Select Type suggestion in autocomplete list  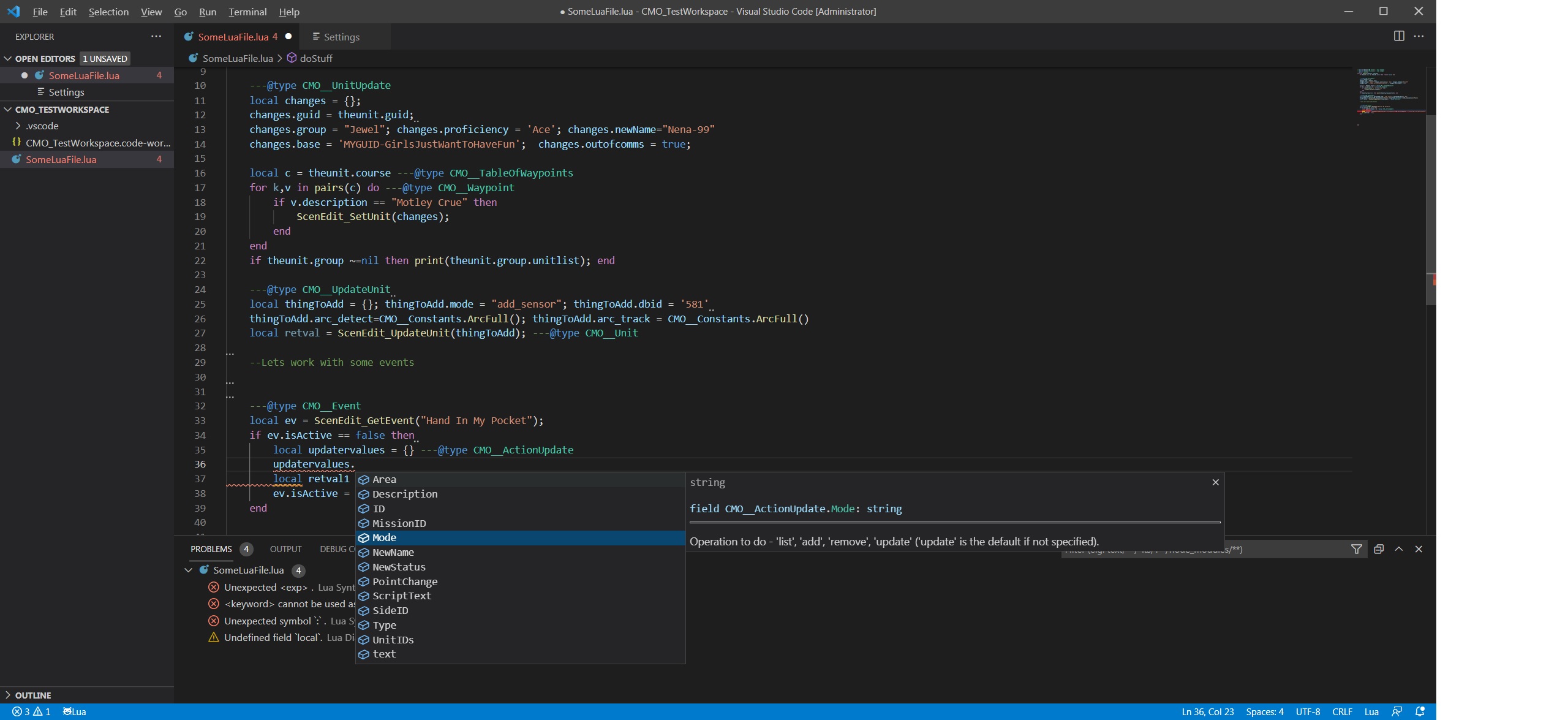(x=520, y=625)
